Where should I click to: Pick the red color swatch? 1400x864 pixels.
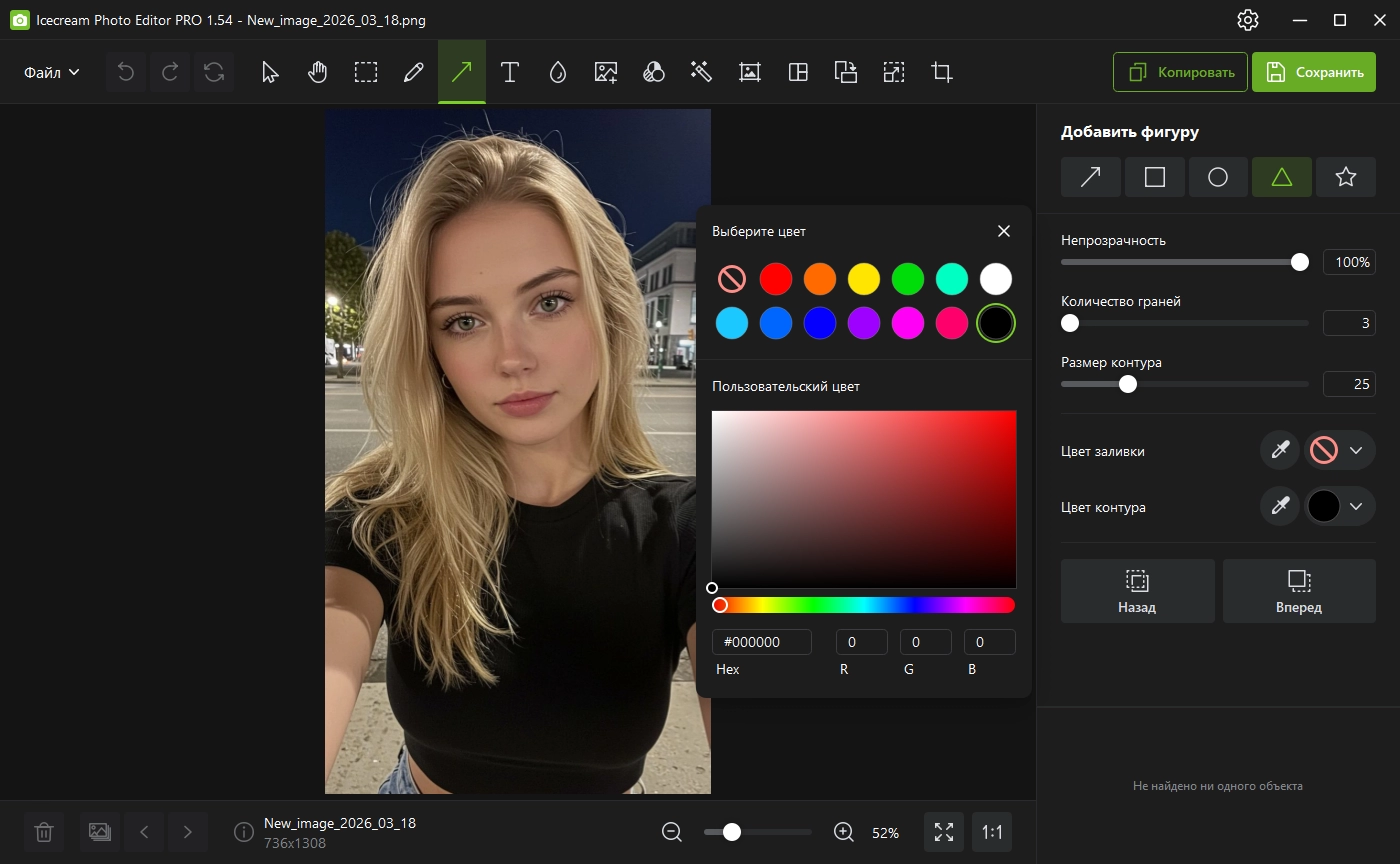click(x=775, y=279)
